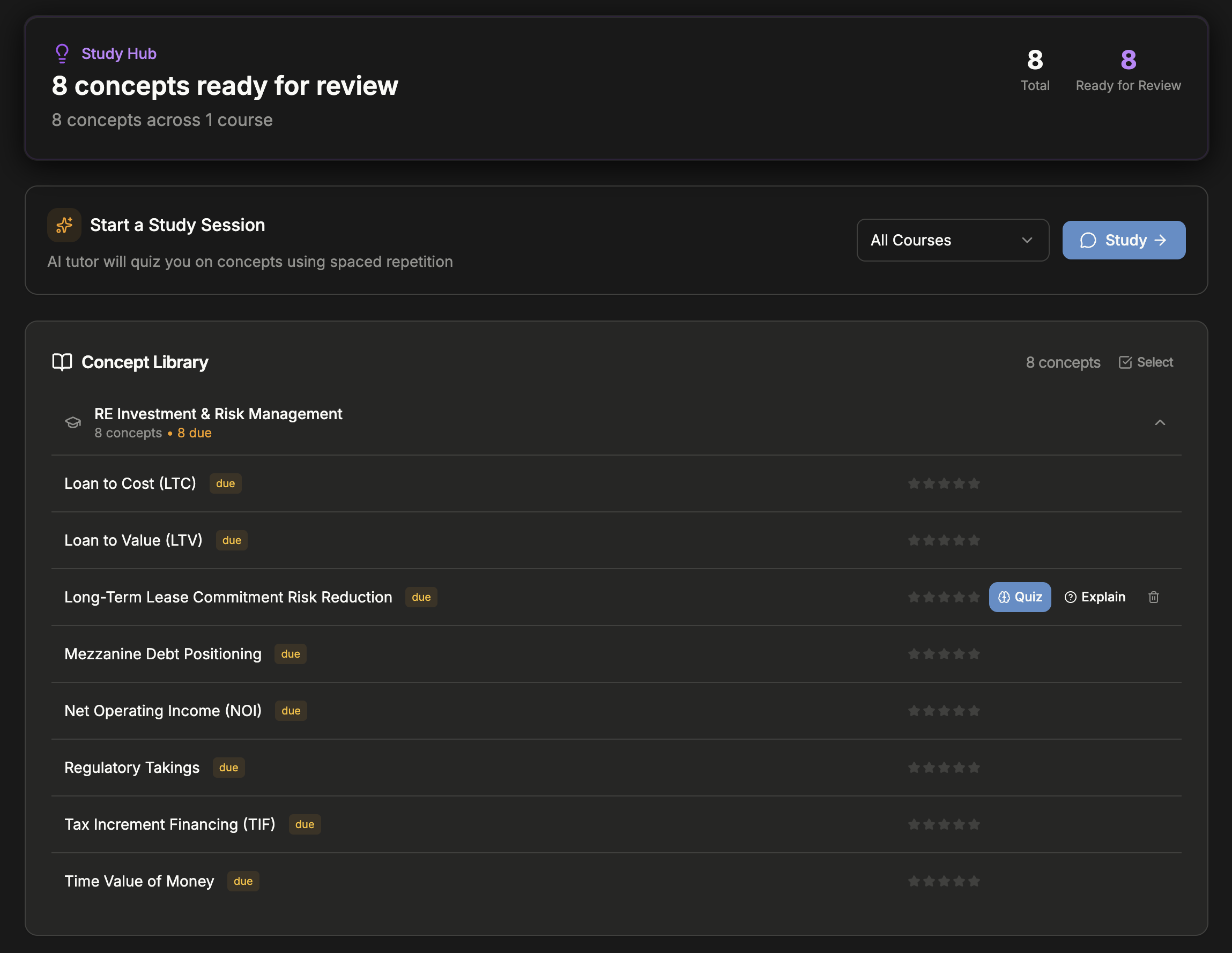Open the Loan to Value (LTV) concept
The image size is (1232, 953).
pos(133,540)
